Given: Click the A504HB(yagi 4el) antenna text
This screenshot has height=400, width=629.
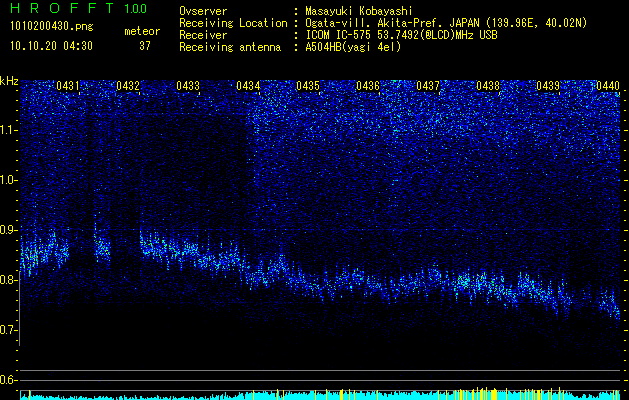Looking at the screenshot, I should point(353,47).
